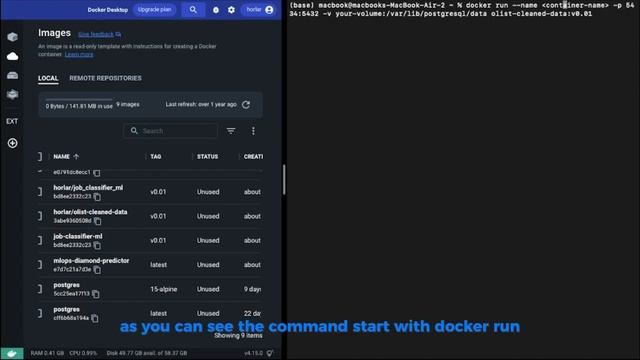The width and height of the screenshot is (640, 360).
Task: Sort by the TAG column header
Action: click(156, 156)
